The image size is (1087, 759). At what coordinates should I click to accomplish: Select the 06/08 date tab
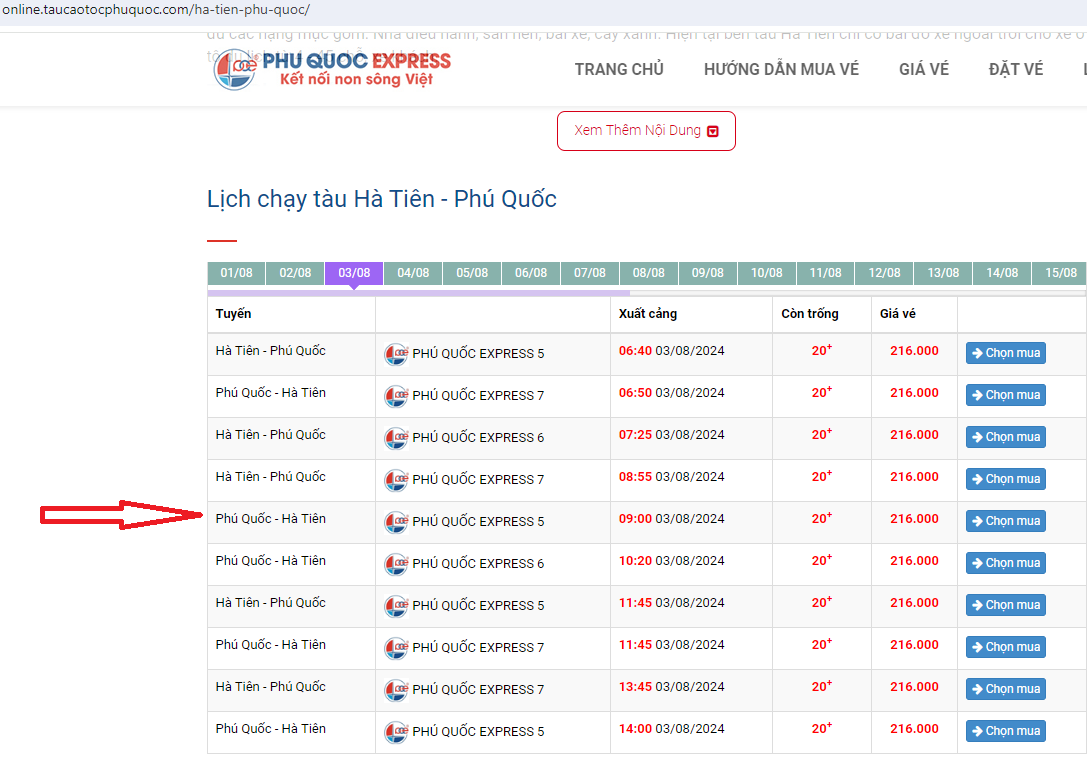point(531,273)
